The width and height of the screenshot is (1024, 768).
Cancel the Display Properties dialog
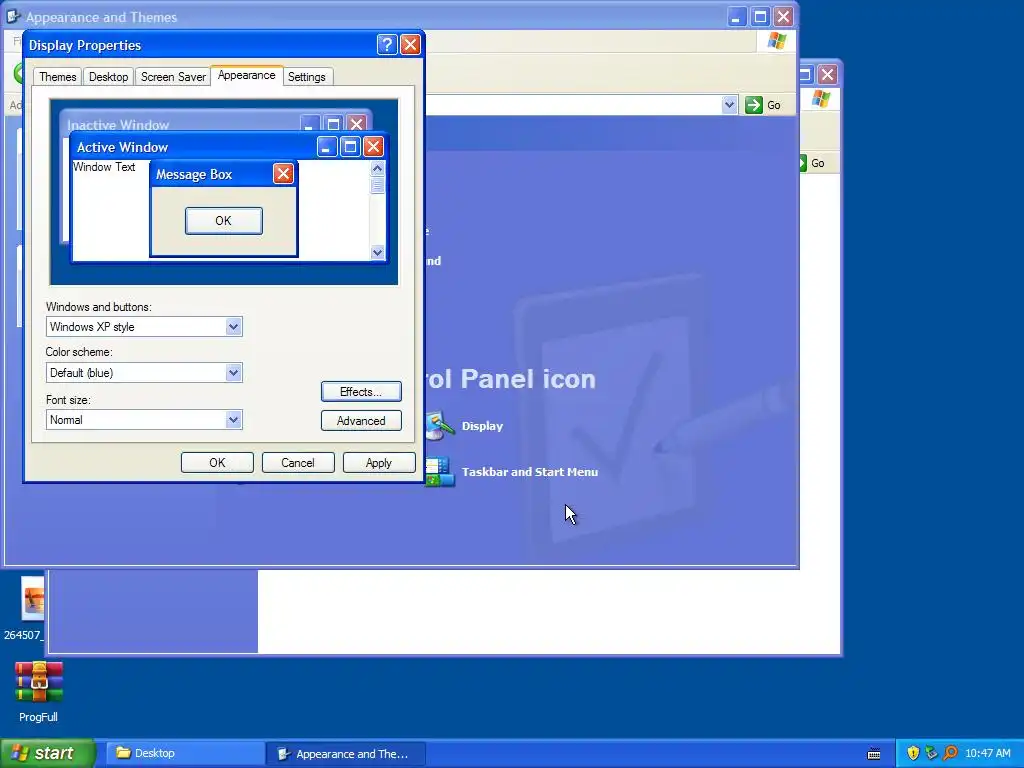pos(298,462)
